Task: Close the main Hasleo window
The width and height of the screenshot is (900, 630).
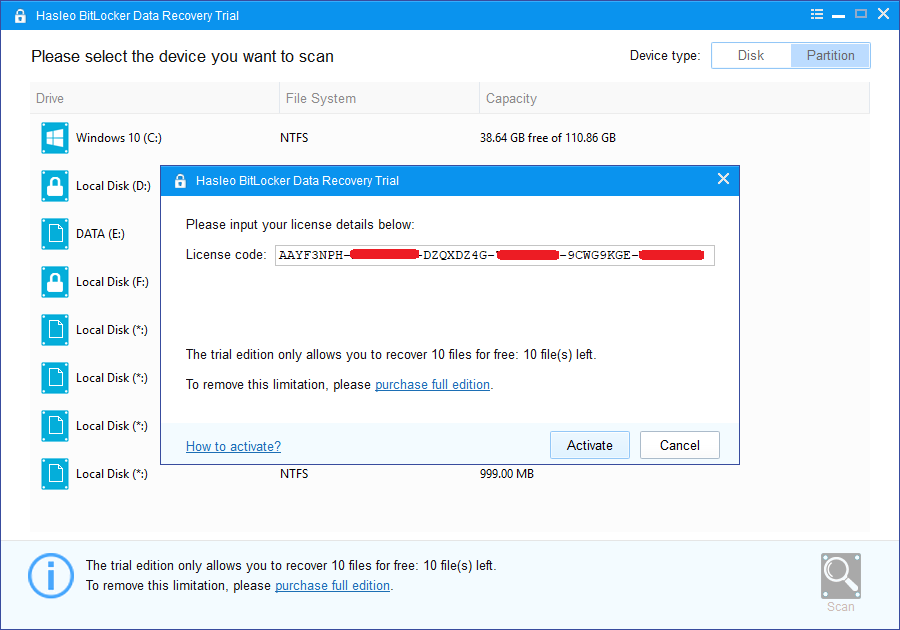Action: [x=883, y=14]
